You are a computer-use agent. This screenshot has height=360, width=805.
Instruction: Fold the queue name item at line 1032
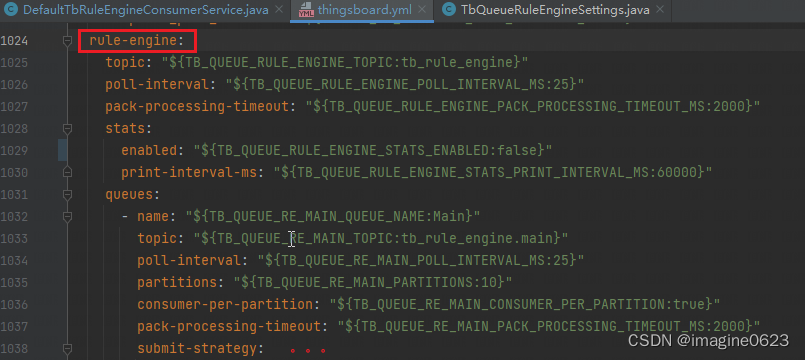click(67, 216)
